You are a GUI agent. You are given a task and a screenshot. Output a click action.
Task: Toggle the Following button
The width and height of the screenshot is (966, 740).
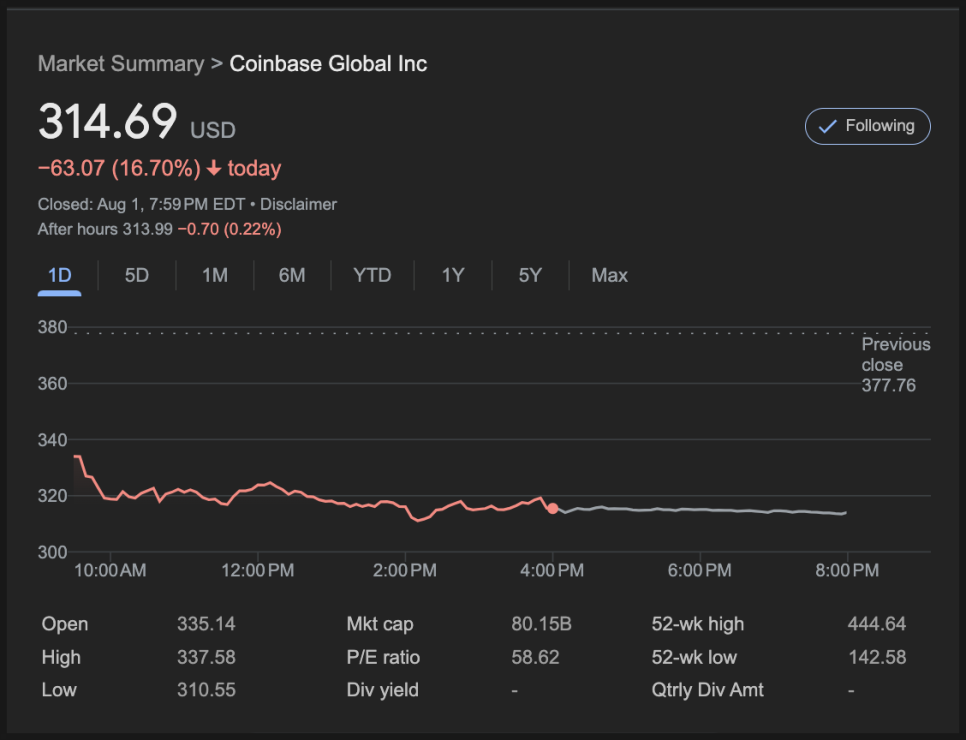tap(867, 126)
